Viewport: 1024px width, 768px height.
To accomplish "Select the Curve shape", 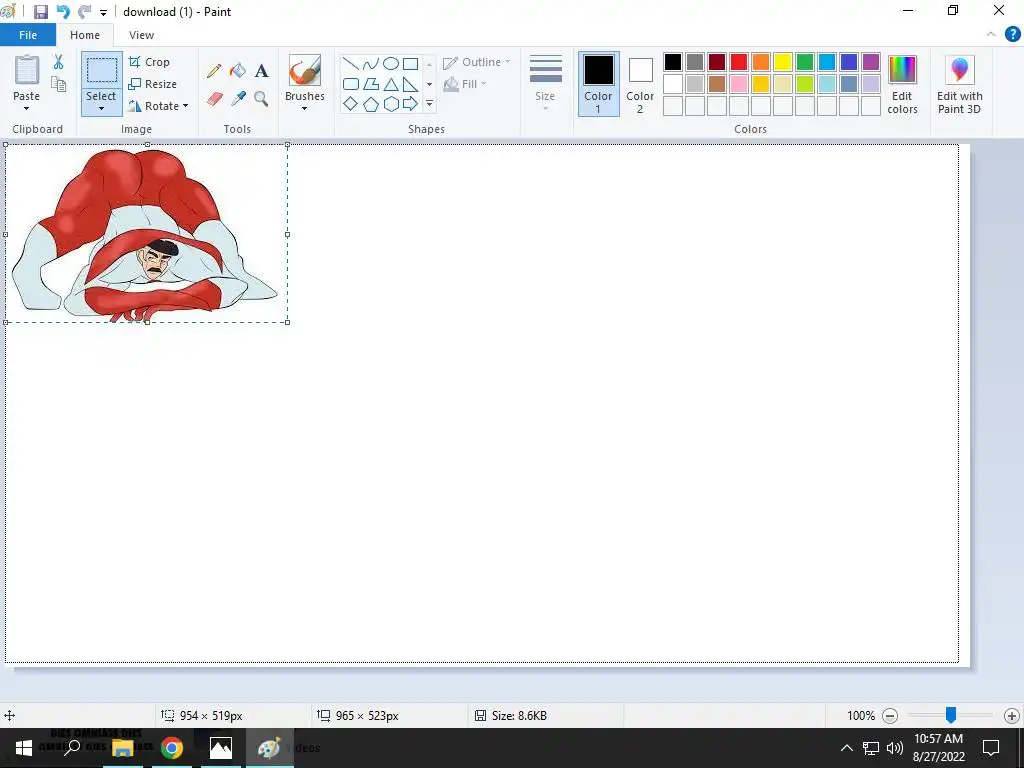I will click(371, 63).
